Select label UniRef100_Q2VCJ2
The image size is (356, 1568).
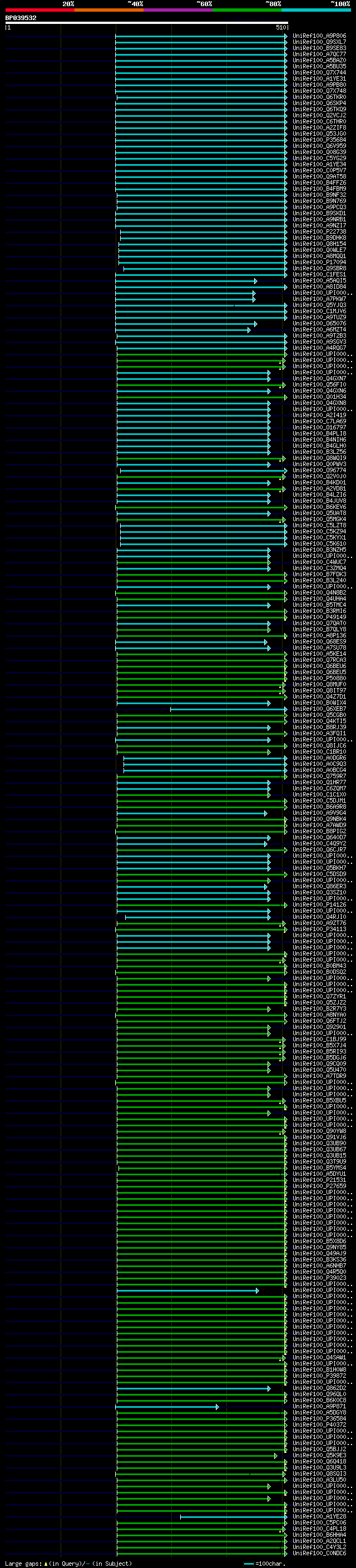point(319,116)
